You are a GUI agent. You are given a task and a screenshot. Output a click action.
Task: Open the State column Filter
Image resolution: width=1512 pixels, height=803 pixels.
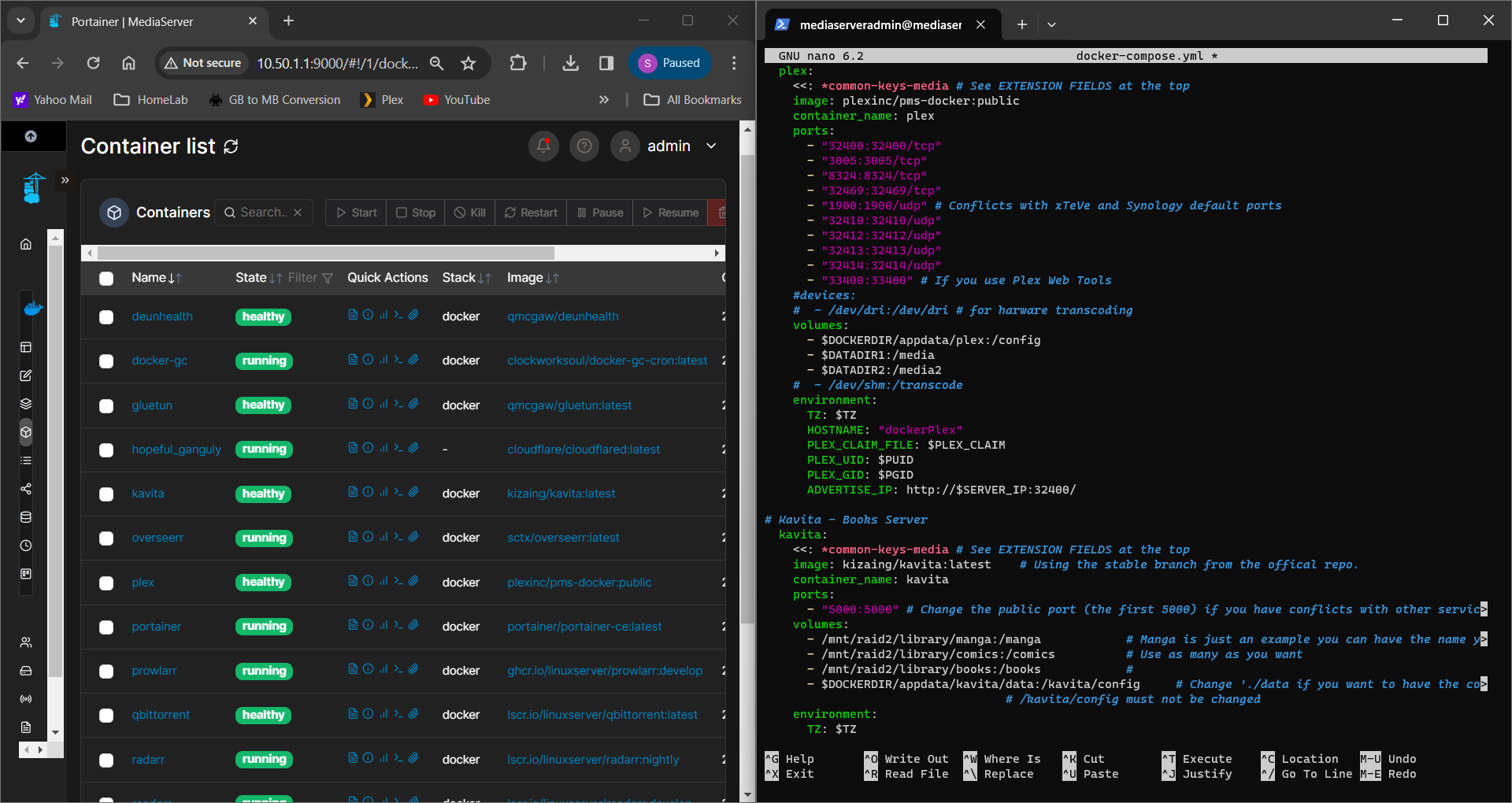[310, 278]
